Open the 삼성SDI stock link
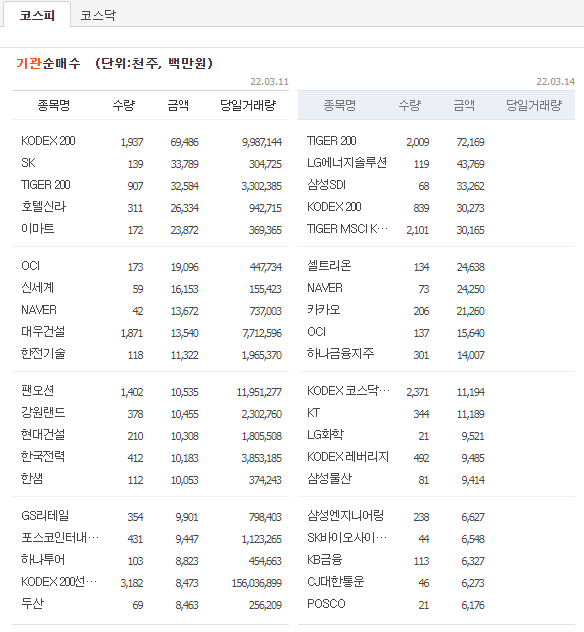584x632 pixels. click(x=326, y=185)
